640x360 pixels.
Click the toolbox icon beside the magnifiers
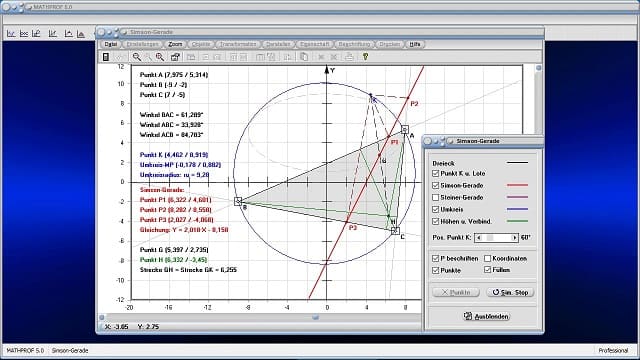176,57
